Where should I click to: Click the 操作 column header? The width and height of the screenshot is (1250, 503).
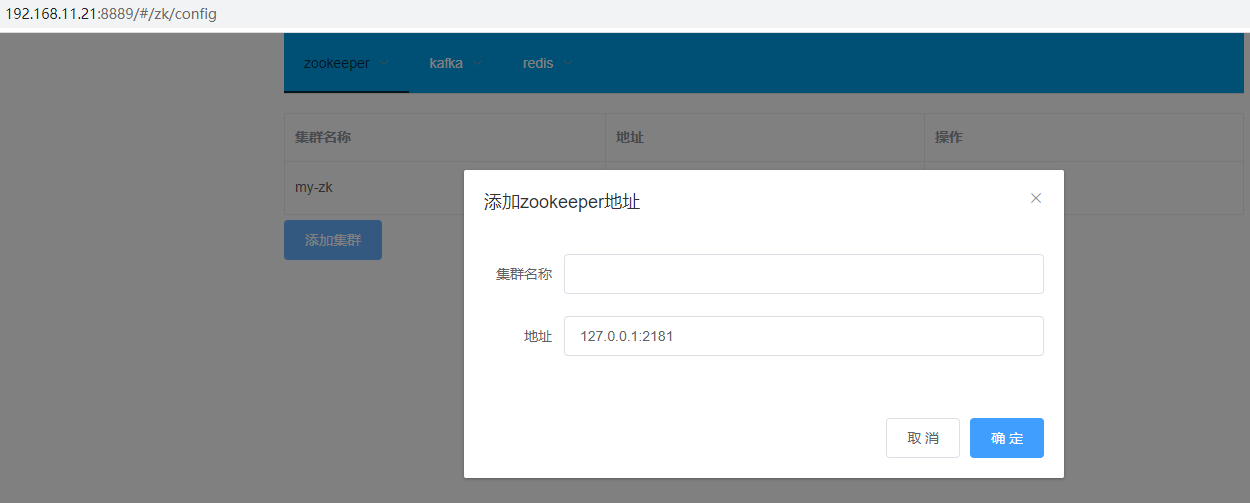click(1084, 138)
